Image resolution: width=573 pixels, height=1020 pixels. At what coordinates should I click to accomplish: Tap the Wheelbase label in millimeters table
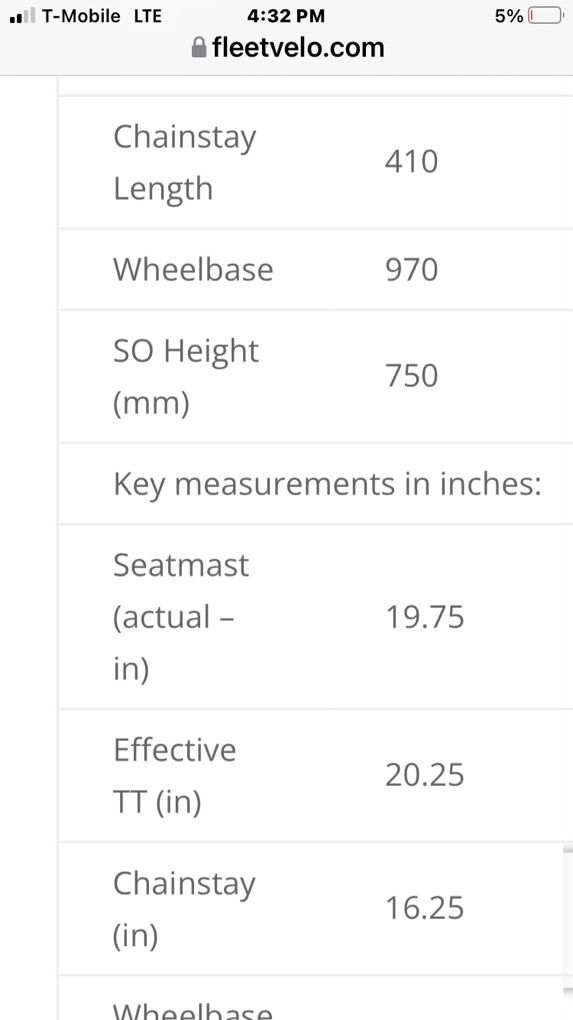(x=193, y=269)
